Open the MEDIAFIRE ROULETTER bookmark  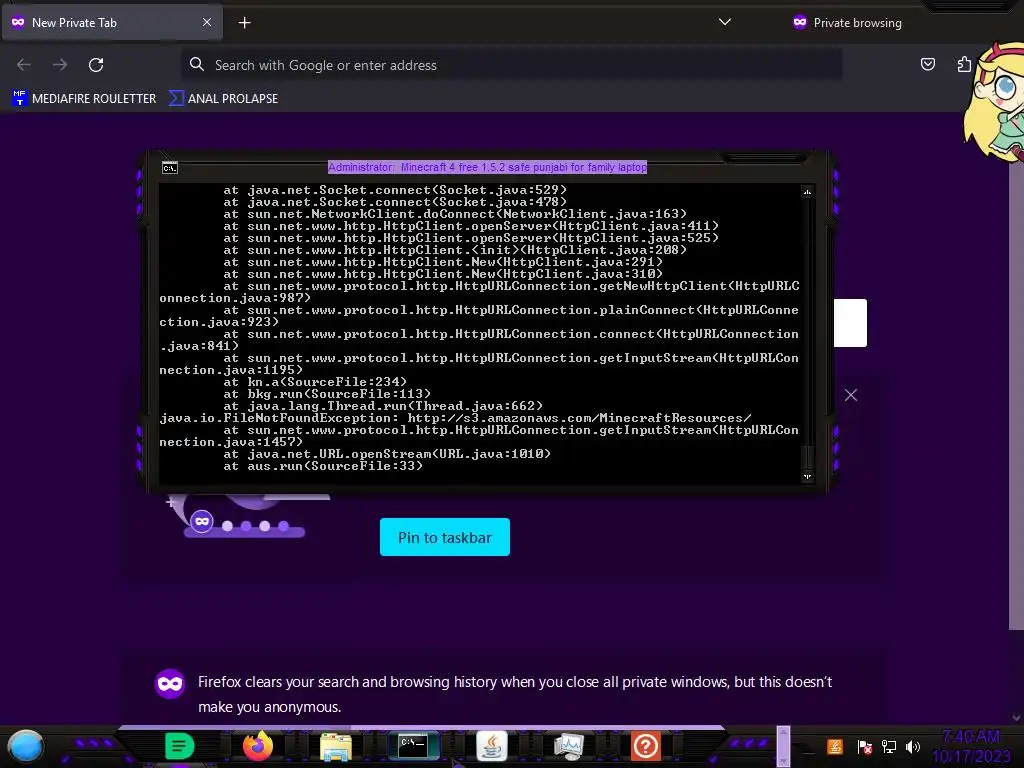[x=84, y=99]
